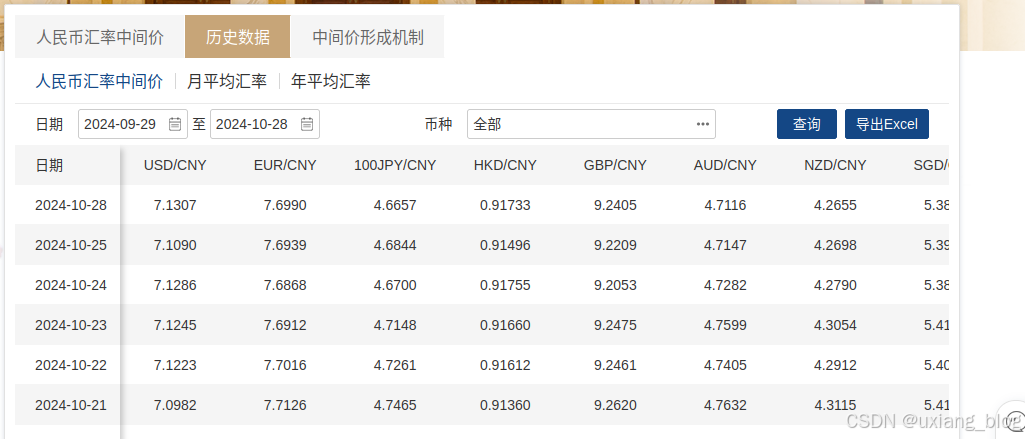
Task: Select the 2024-10-28 date row cell
Action: (x=71, y=205)
